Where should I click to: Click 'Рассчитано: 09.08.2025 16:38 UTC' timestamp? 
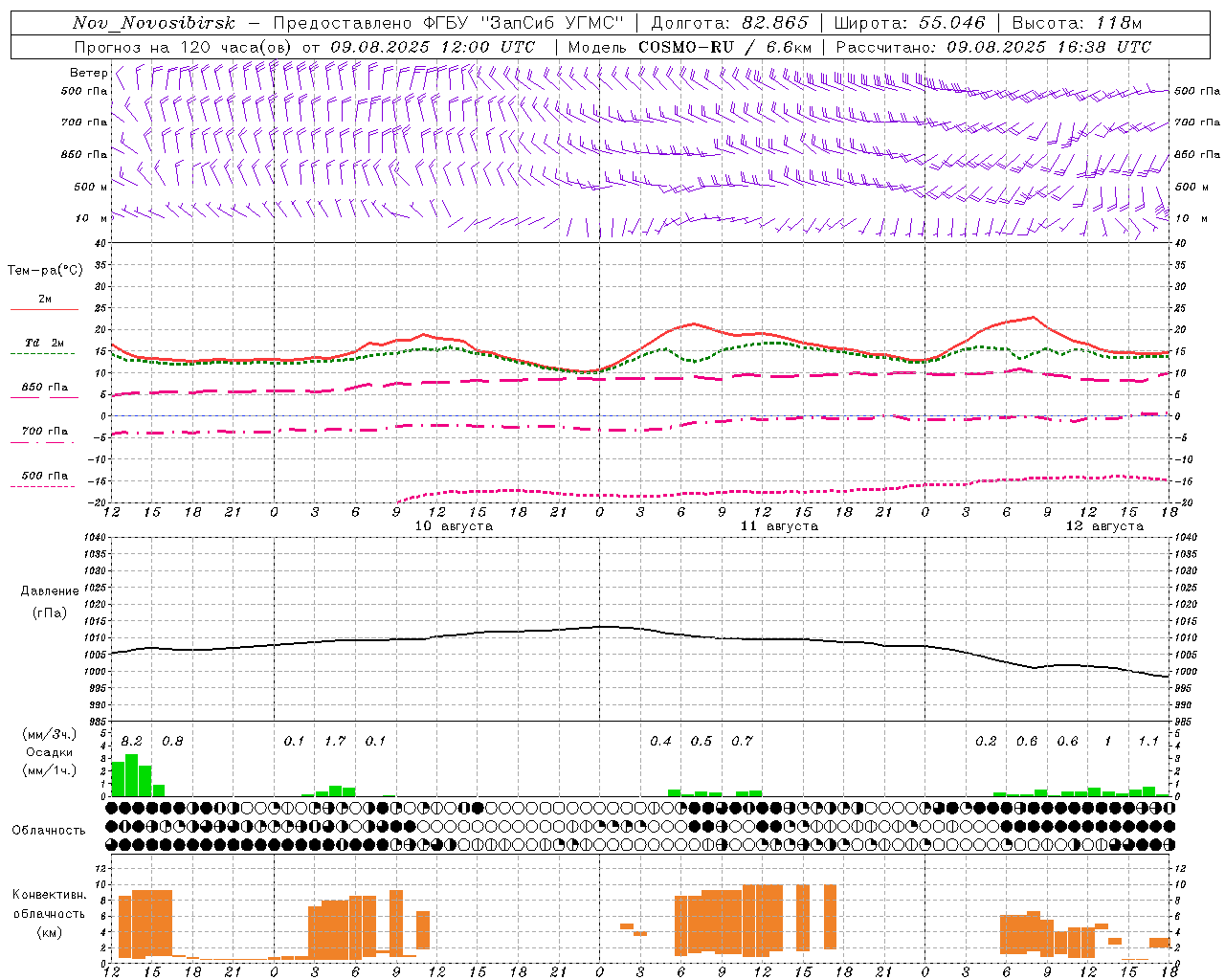pos(993,47)
